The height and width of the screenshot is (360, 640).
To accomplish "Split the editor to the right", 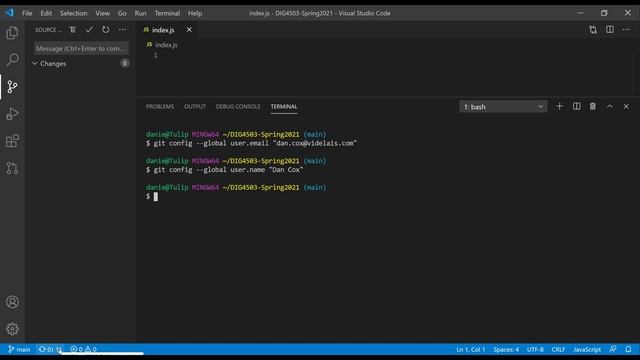I will point(610,30).
